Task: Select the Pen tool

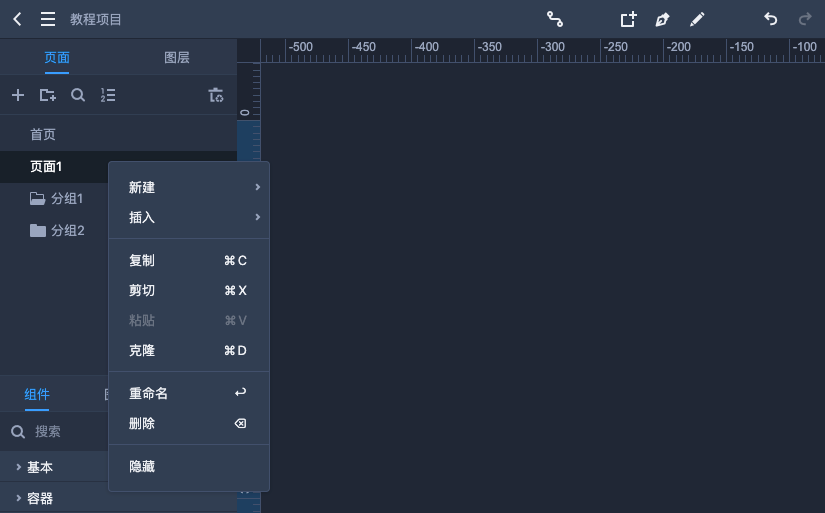Action: (x=662, y=19)
